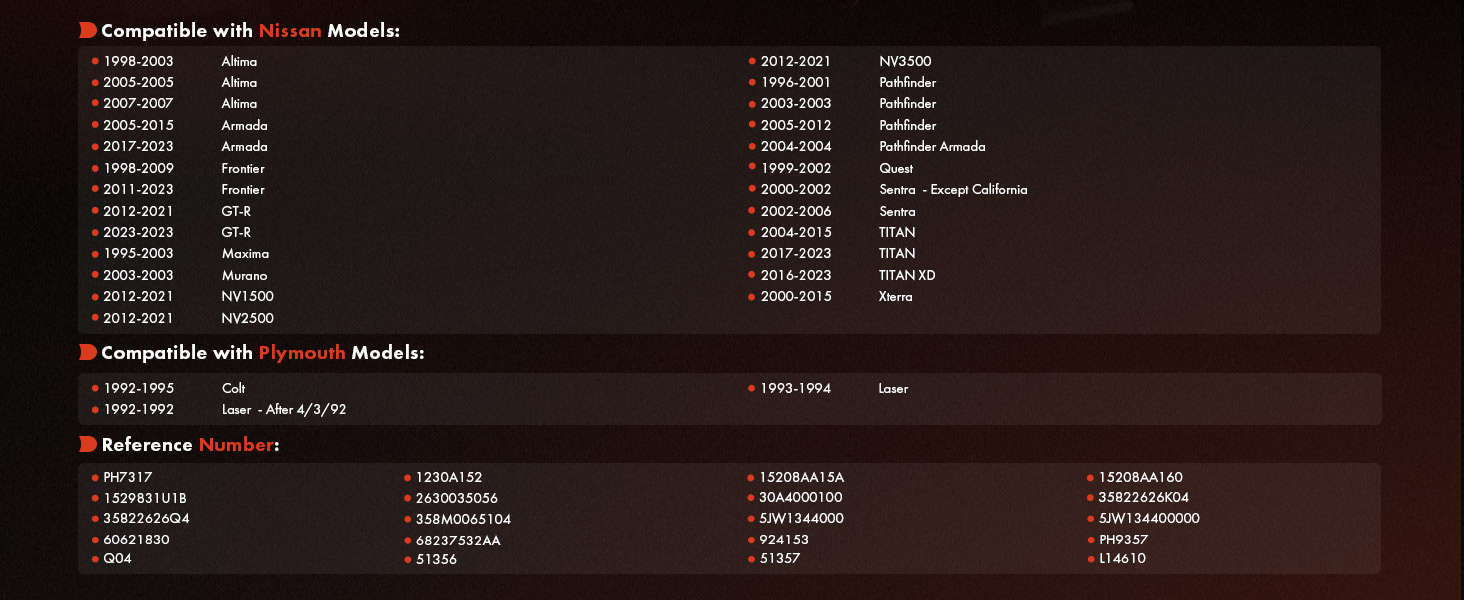Click the Laser - After 4/3/92 entry
1464x600 pixels.
[283, 410]
